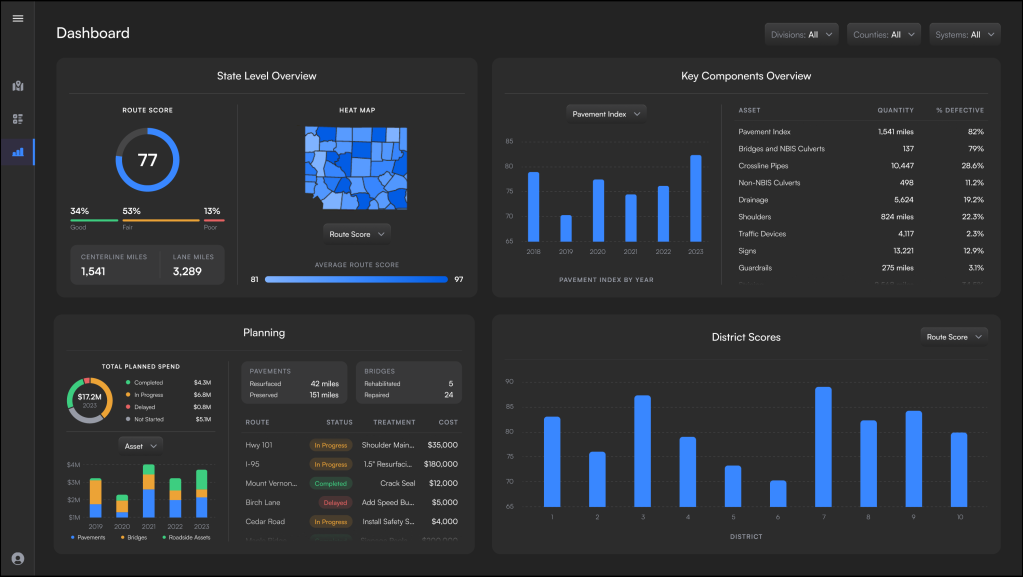Open the hamburger menu at top left
The height and width of the screenshot is (577, 1023).
(17, 17)
